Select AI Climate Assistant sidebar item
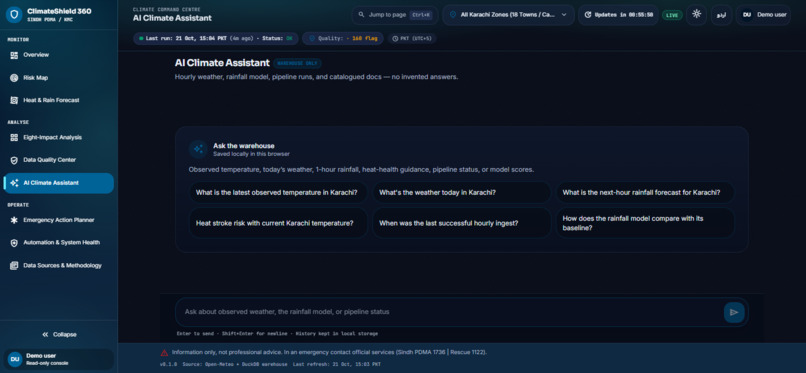Image resolution: width=806 pixels, height=373 pixels. click(59, 183)
